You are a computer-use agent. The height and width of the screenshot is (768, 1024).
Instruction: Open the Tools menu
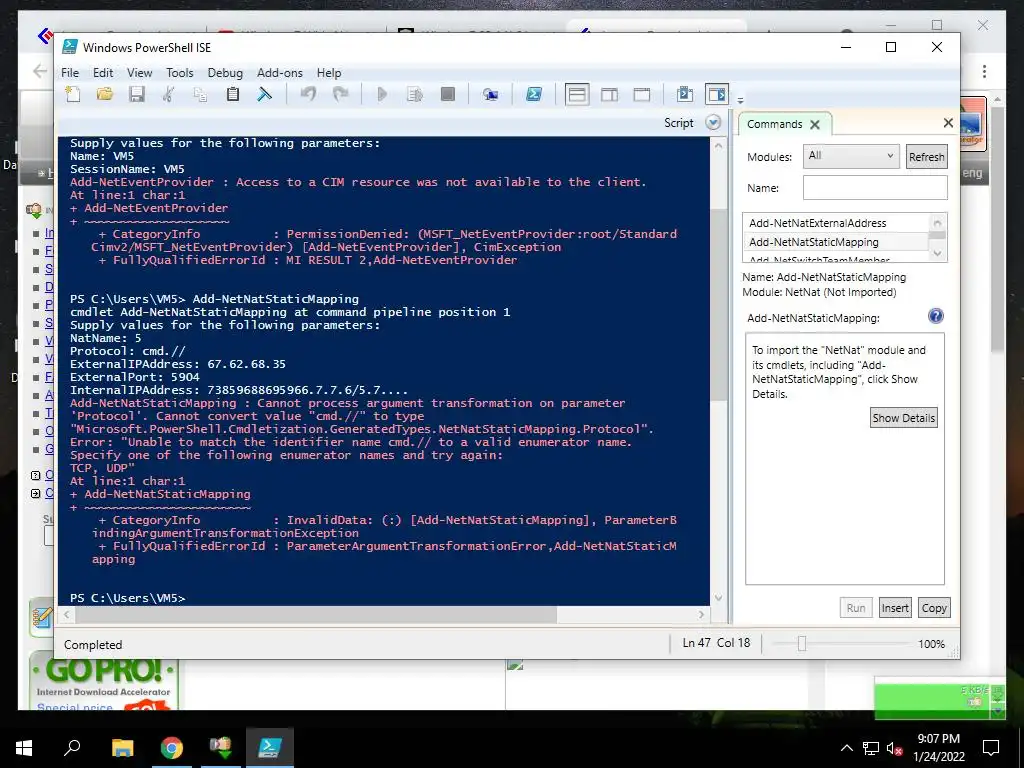click(x=180, y=72)
